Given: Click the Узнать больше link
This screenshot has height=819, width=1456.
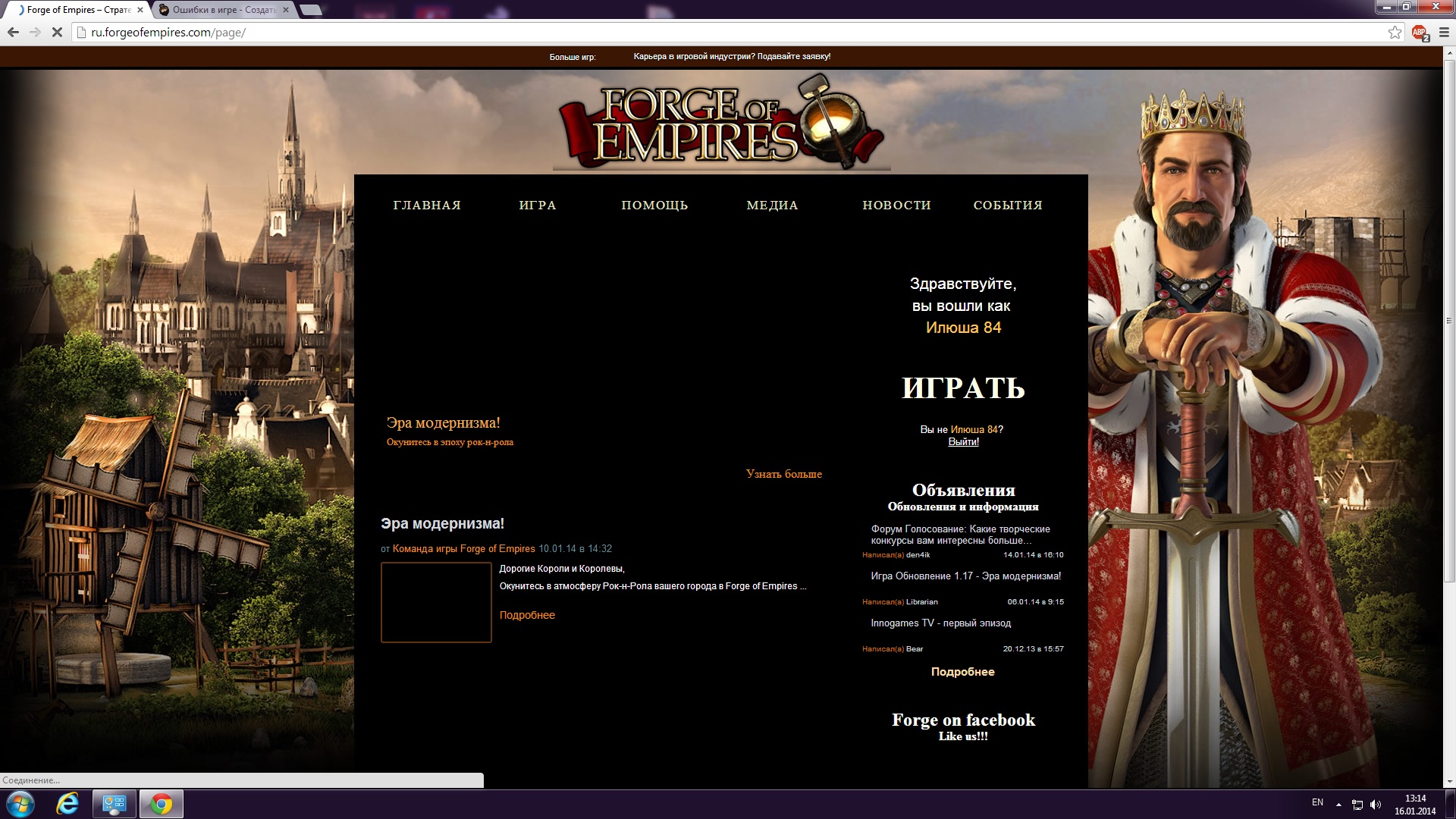Looking at the screenshot, I should [783, 474].
